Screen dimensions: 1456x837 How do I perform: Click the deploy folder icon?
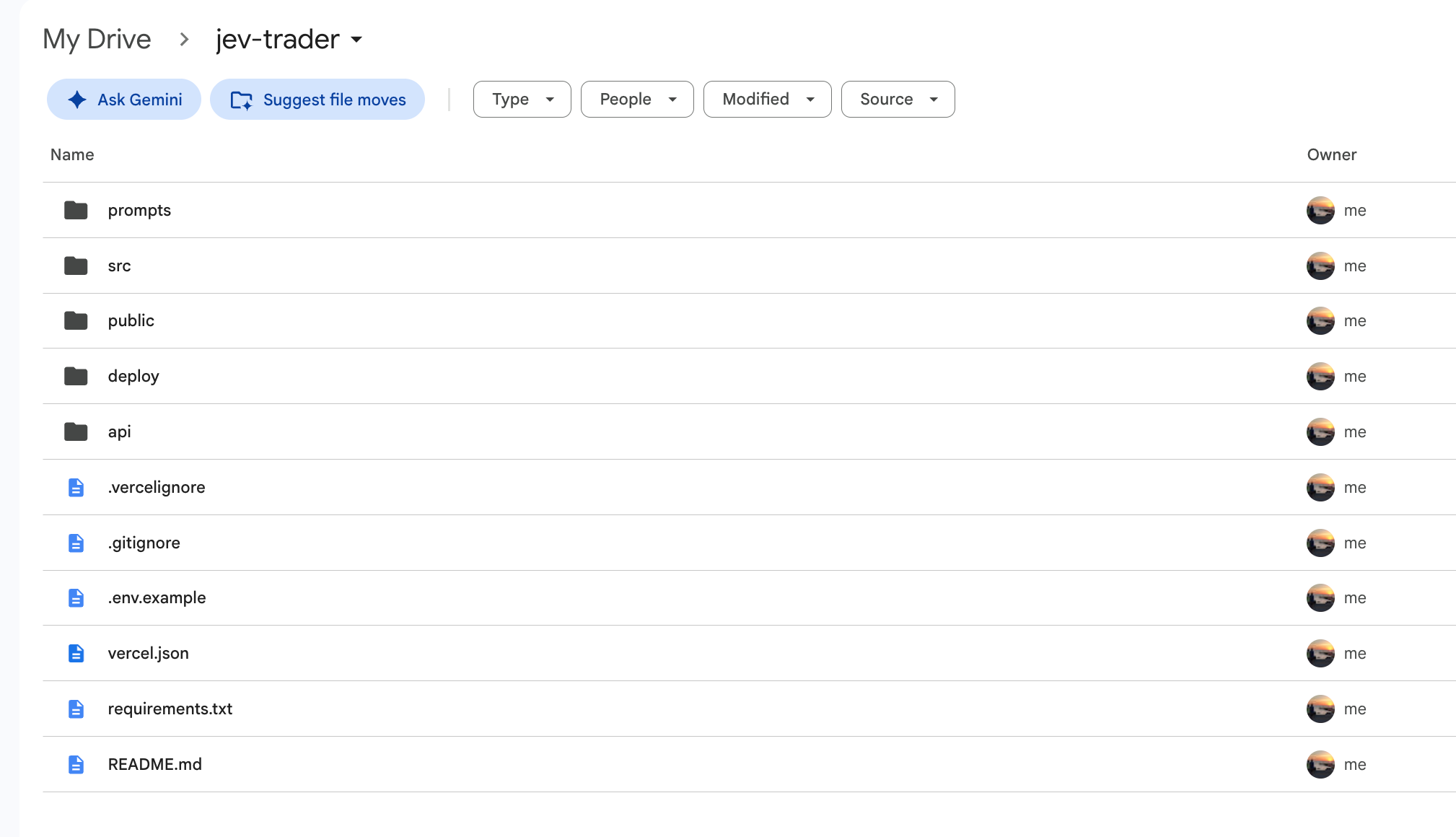76,376
